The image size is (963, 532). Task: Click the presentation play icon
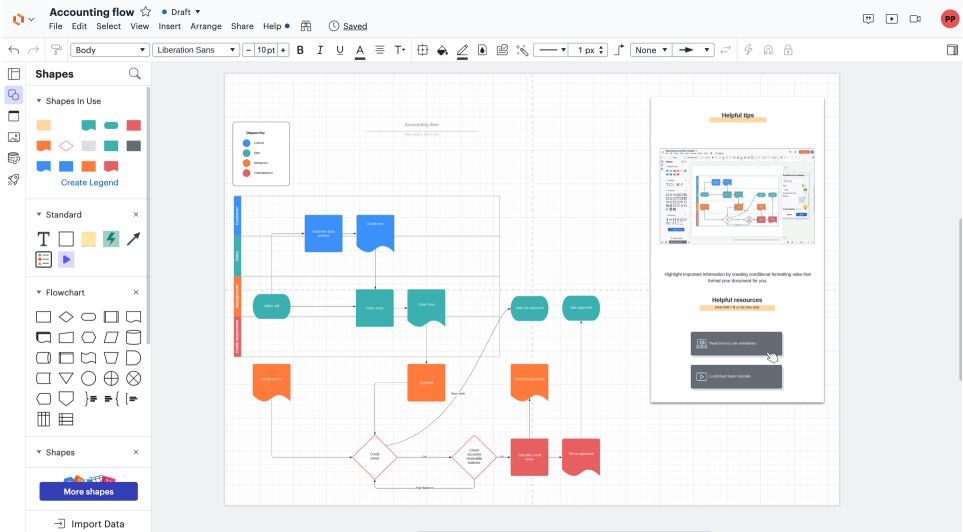click(x=892, y=19)
